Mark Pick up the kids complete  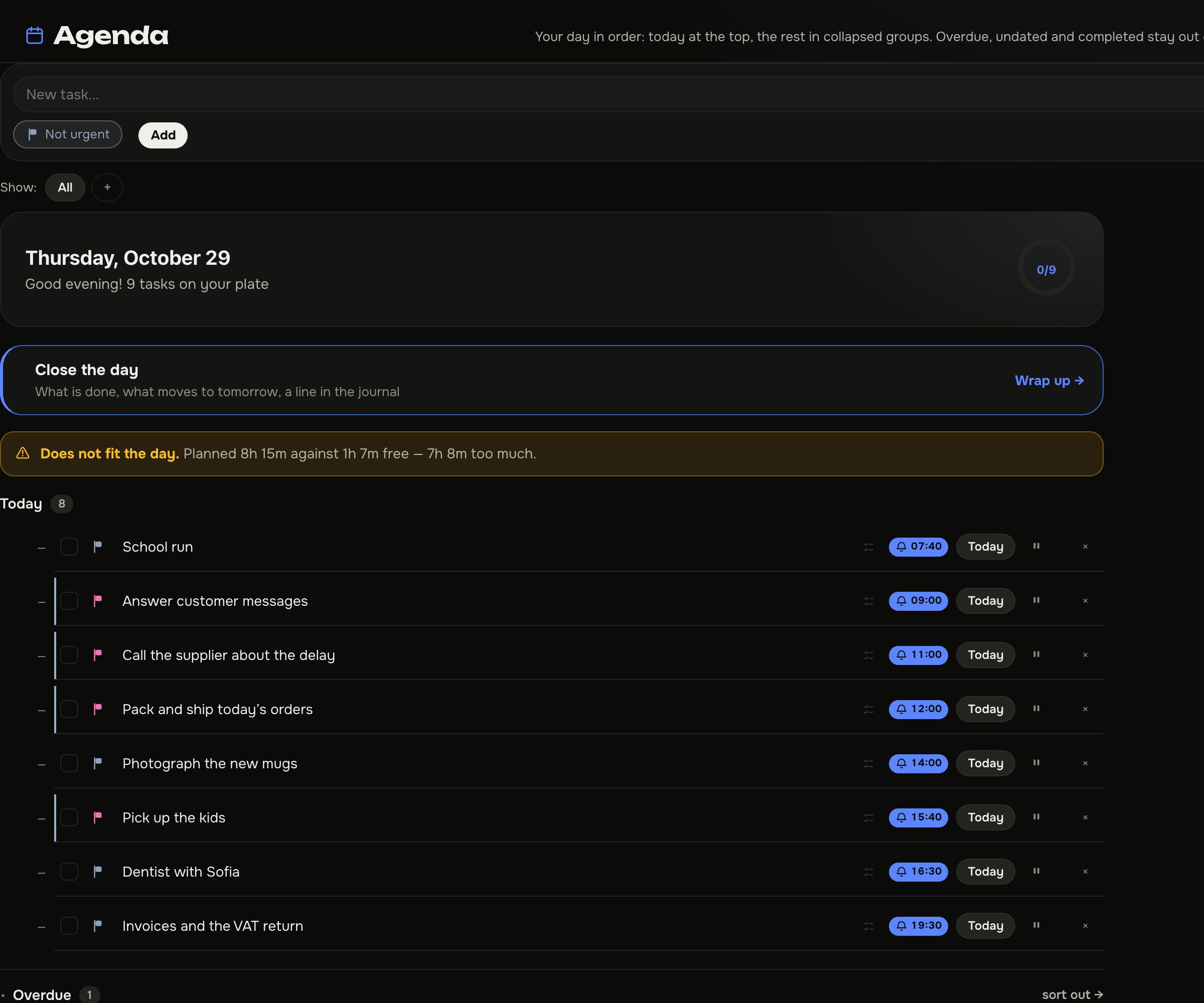pos(69,817)
